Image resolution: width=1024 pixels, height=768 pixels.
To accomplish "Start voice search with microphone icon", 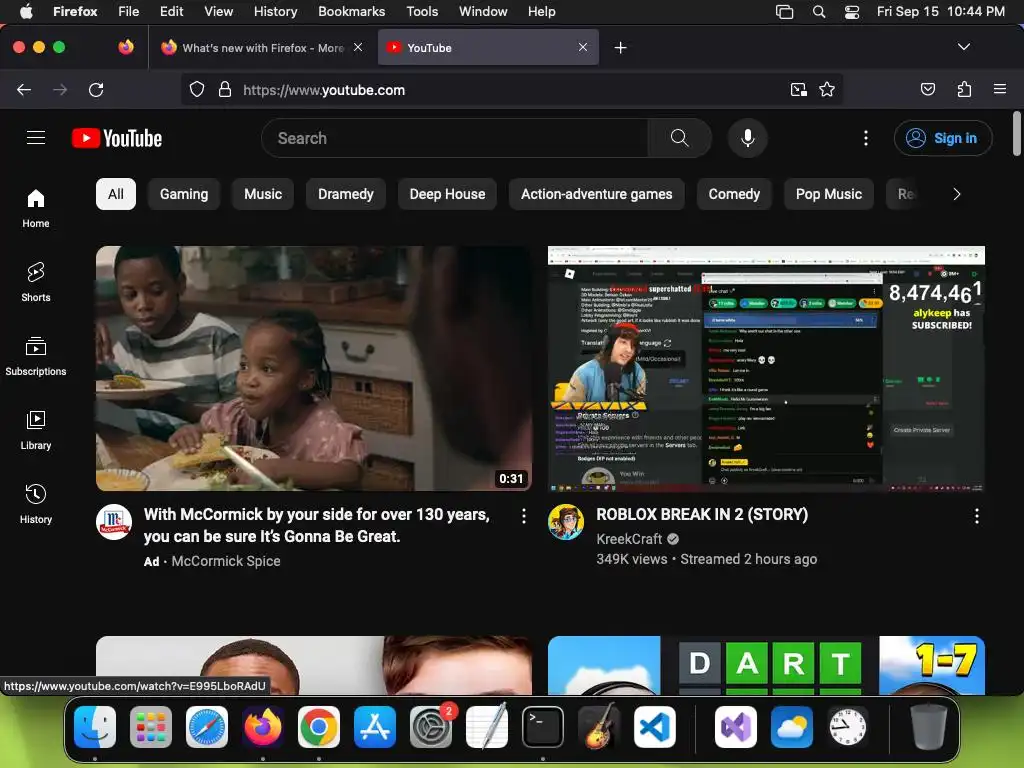I will [x=748, y=138].
